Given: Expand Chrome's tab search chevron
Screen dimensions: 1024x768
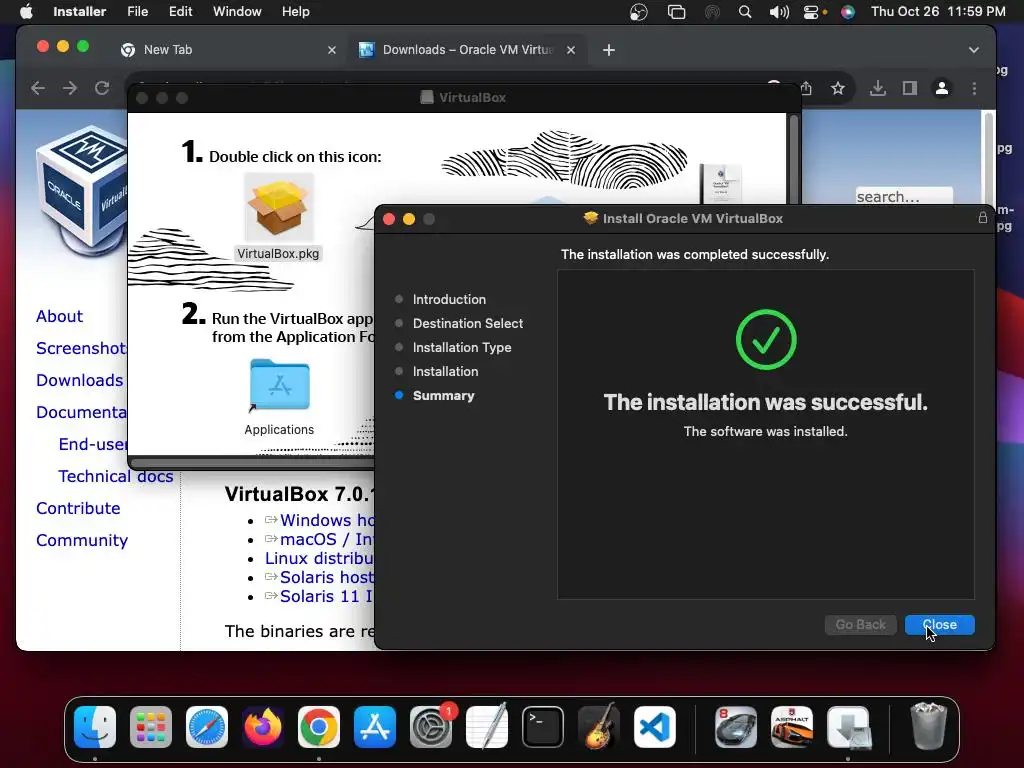Looking at the screenshot, I should (974, 50).
